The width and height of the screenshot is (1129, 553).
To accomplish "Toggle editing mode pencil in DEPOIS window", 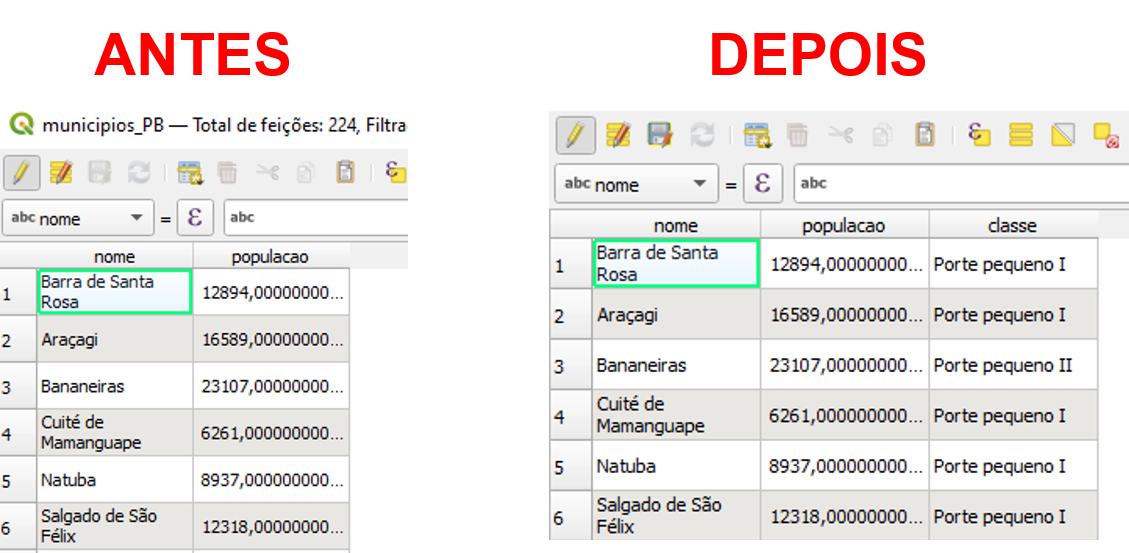I will click(x=575, y=136).
